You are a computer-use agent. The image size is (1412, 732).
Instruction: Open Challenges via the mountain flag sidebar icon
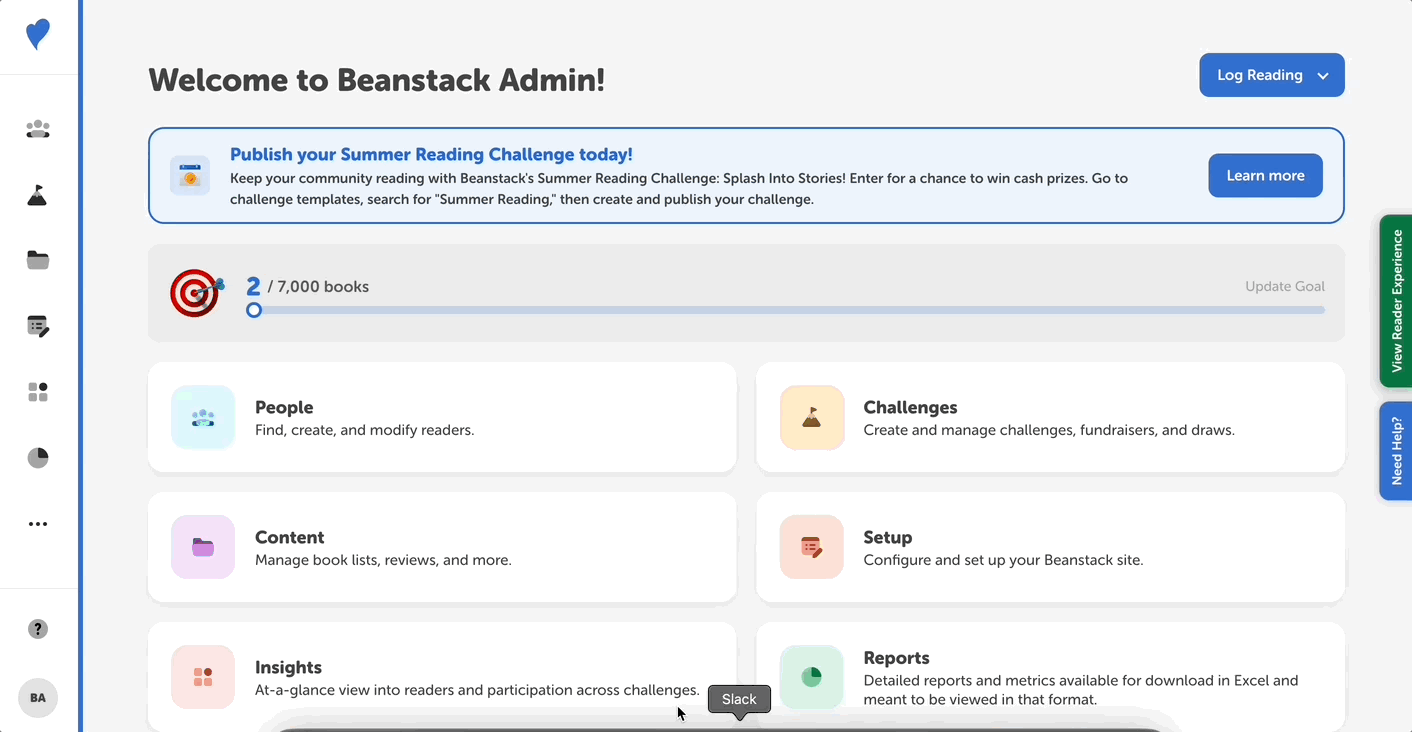click(x=37, y=195)
